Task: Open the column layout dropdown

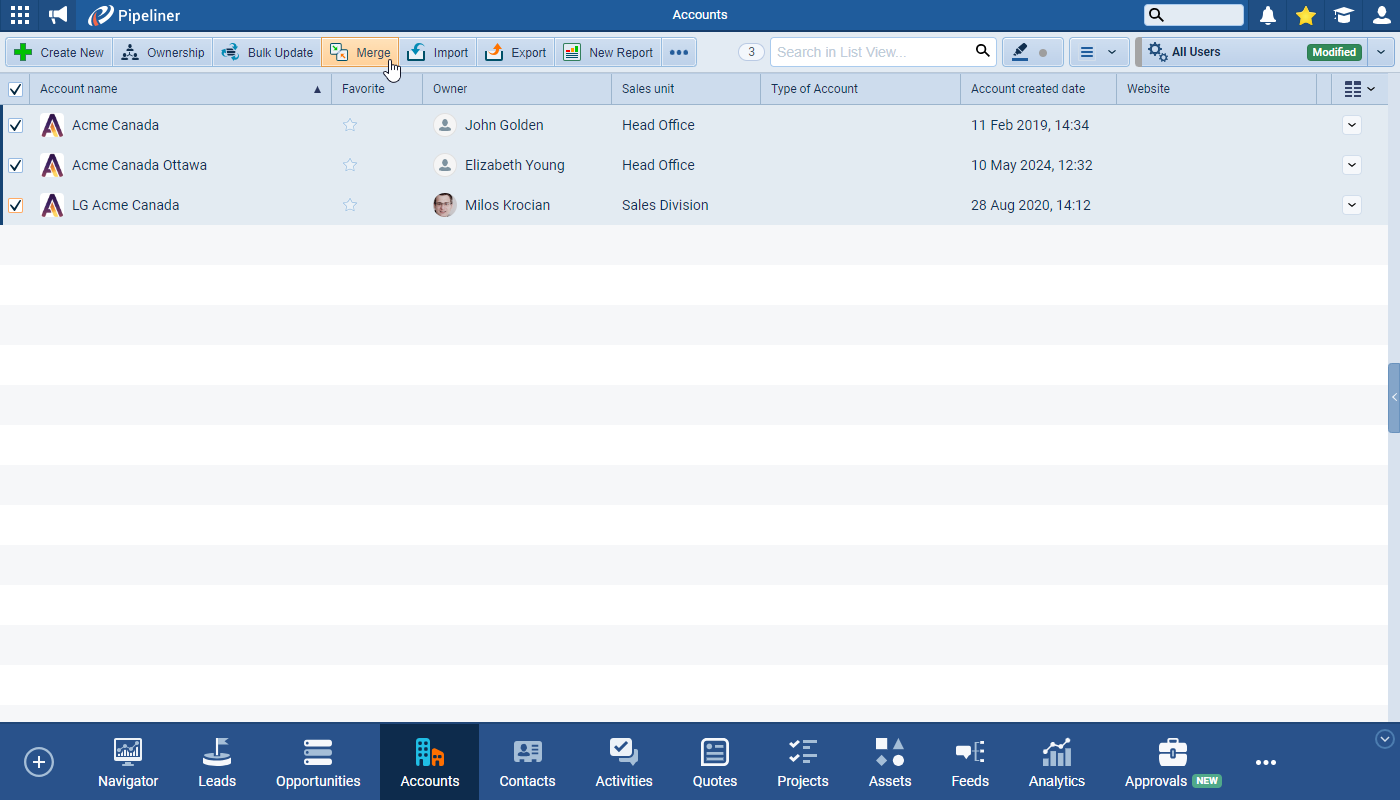Action: point(1359,89)
